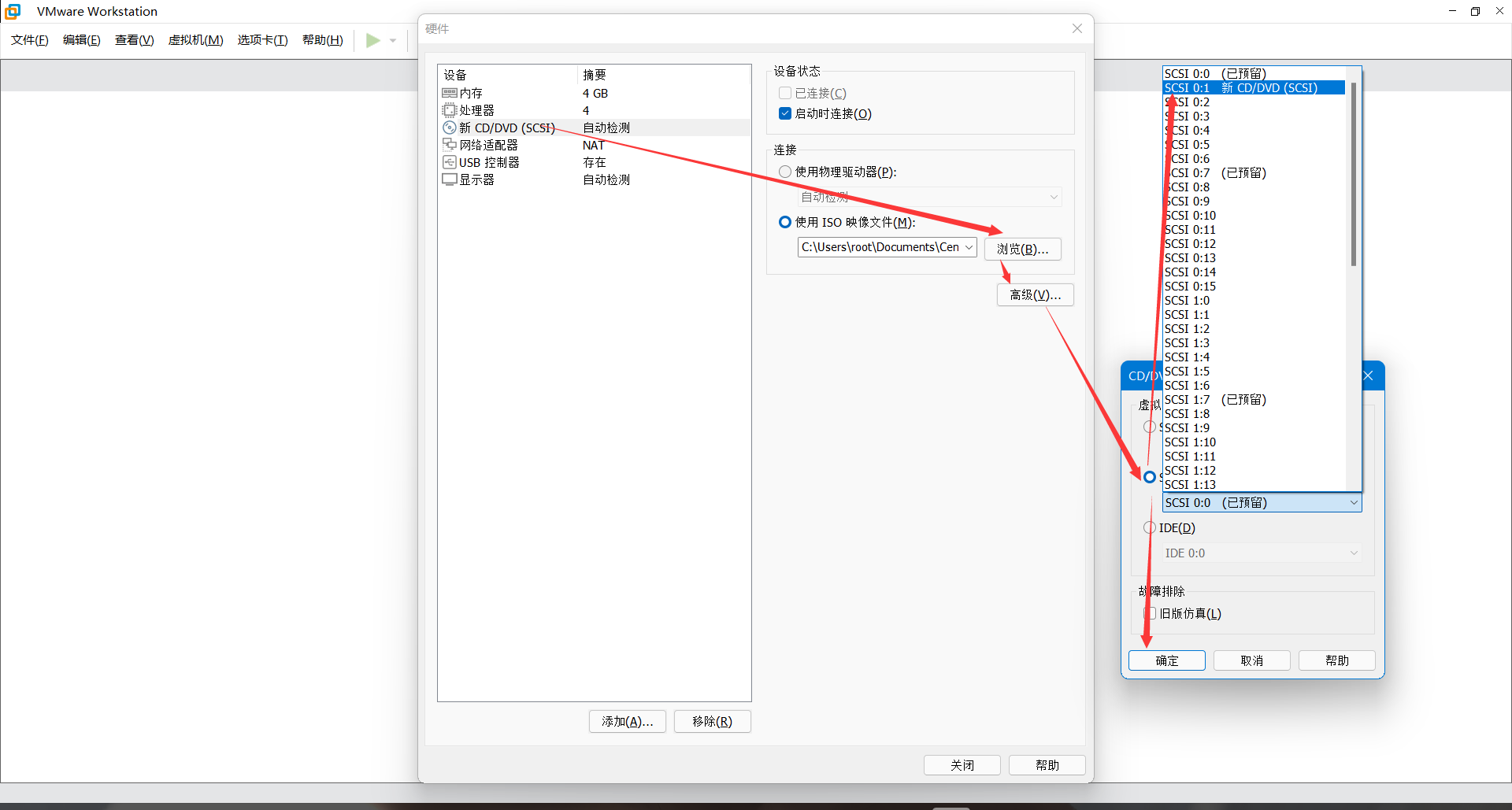Restore down the VMware Workstation window
This screenshot has width=1512, height=810.
tap(1476, 11)
